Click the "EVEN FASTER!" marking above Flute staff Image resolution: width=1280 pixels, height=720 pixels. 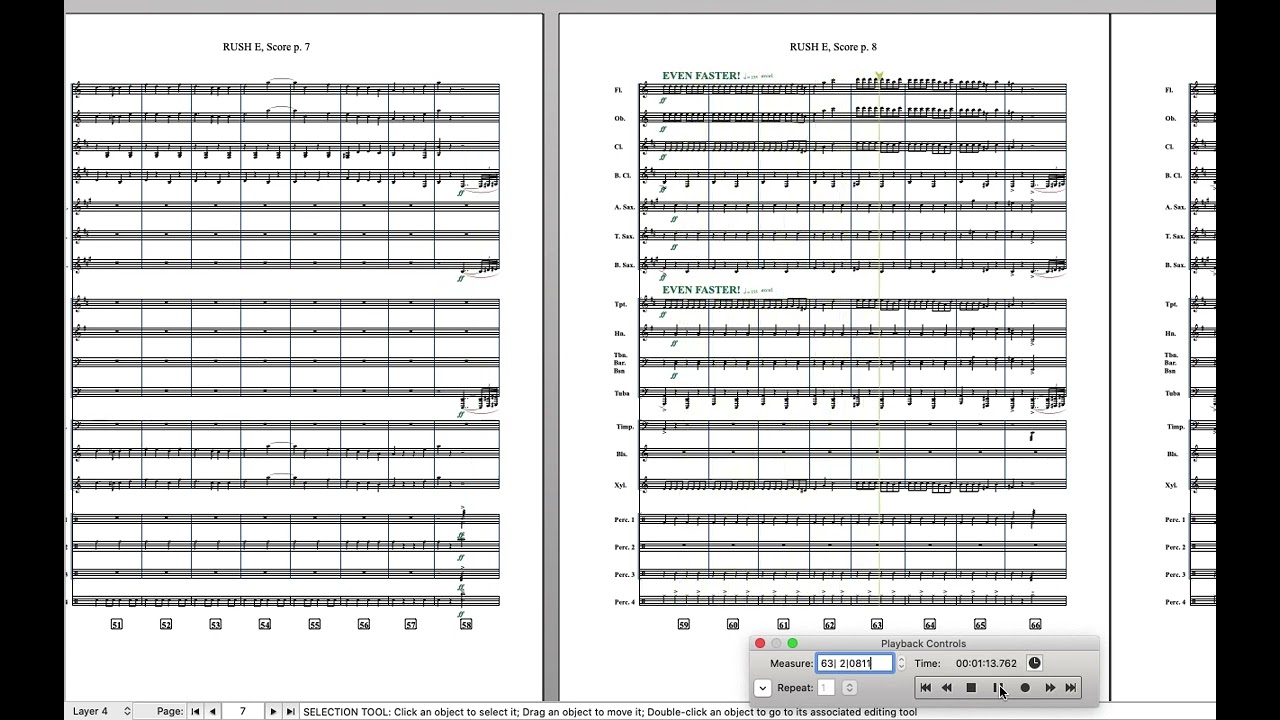click(x=701, y=76)
